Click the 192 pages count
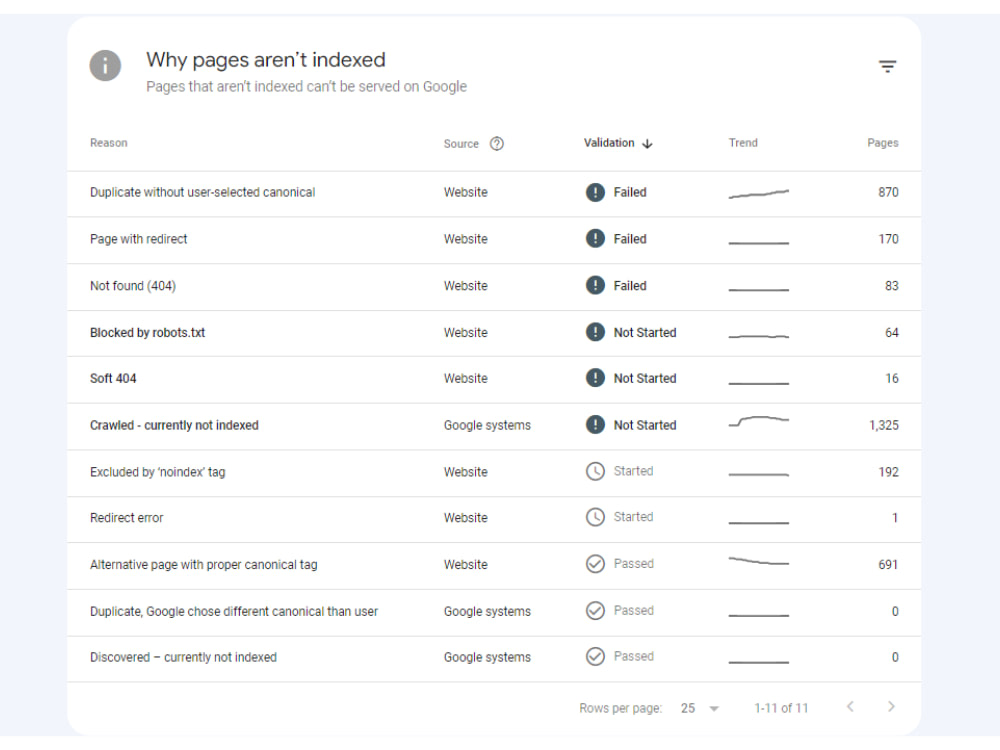Screen dimensions: 1000x750 click(888, 472)
